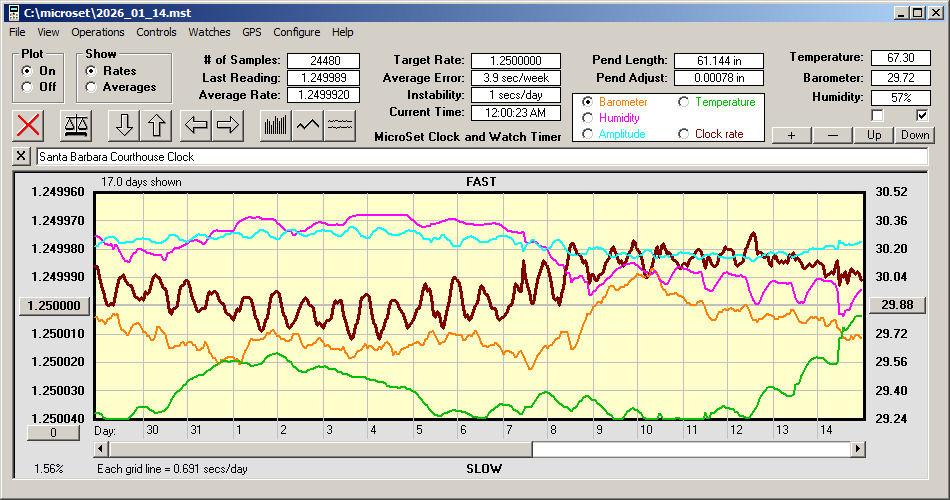This screenshot has height=500, width=950.
Task: Open the Operations menu
Action: (x=98, y=32)
